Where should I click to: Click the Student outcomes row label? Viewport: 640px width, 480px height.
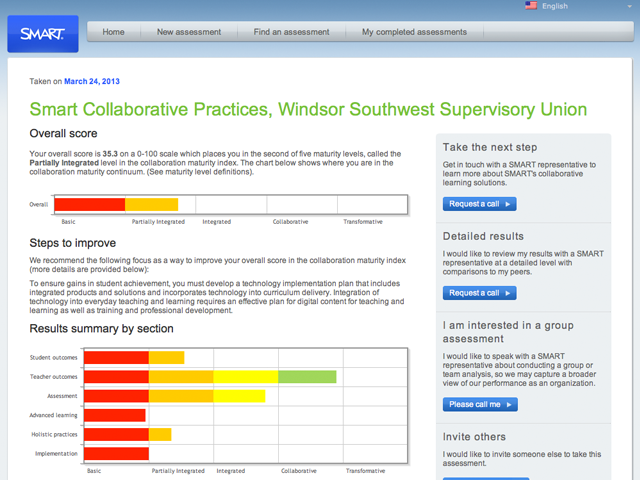click(53, 358)
